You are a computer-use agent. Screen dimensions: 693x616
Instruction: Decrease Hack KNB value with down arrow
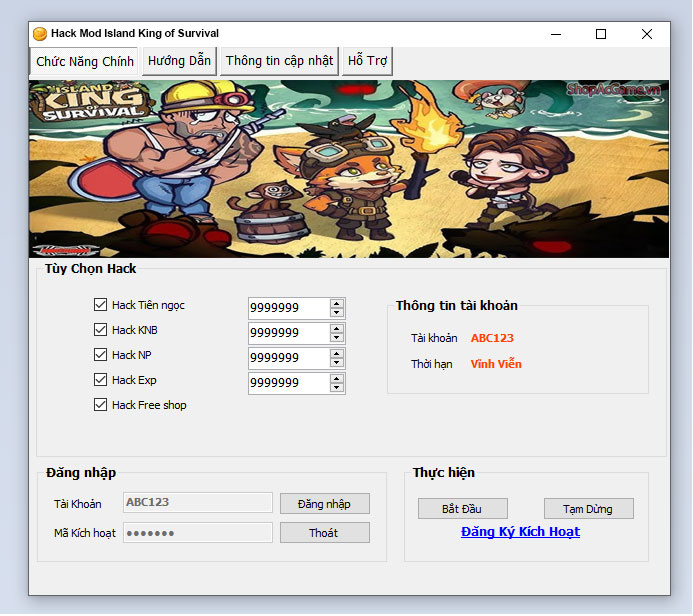pyautogui.click(x=337, y=338)
